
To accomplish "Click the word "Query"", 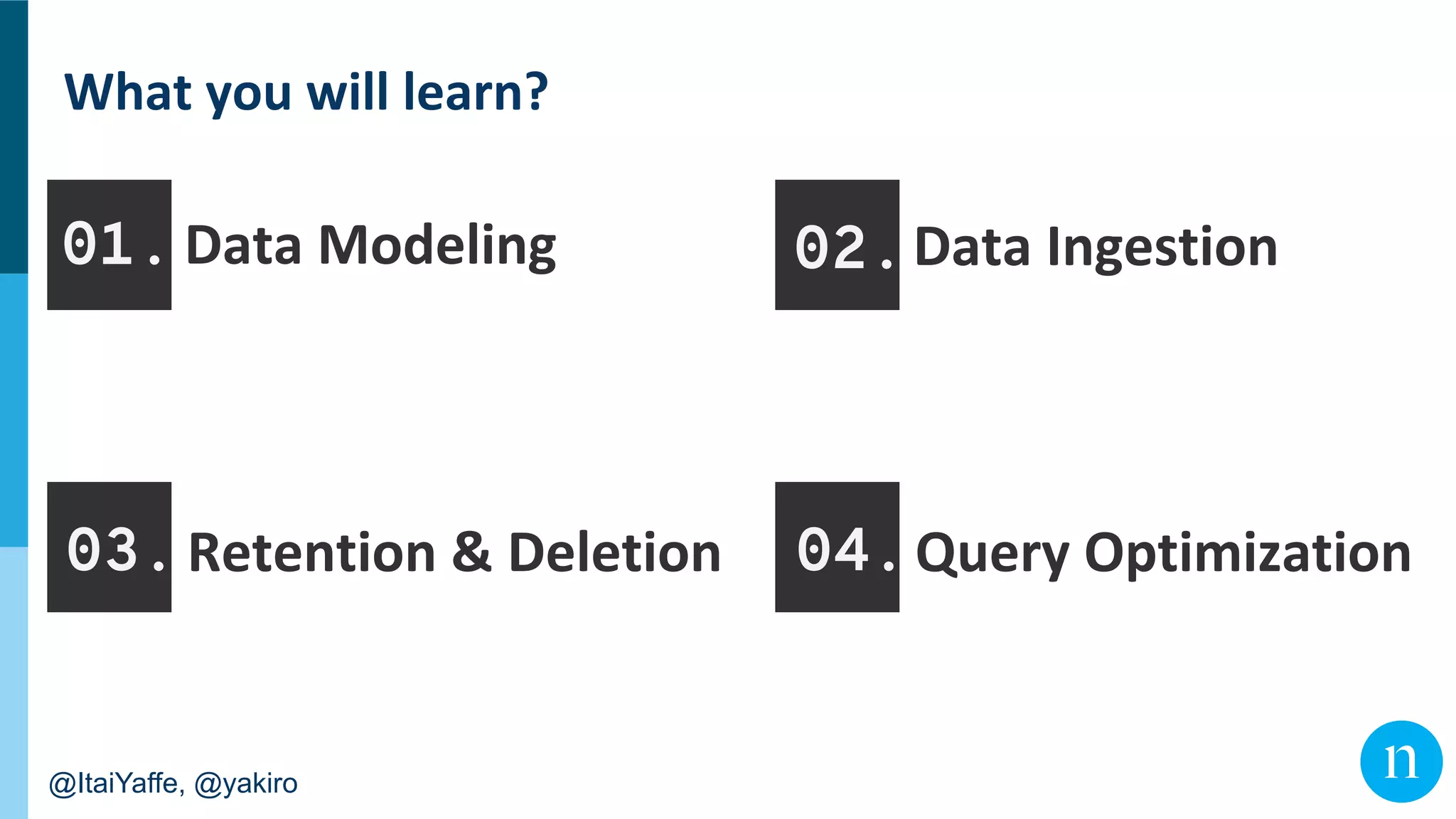I will [x=992, y=555].
